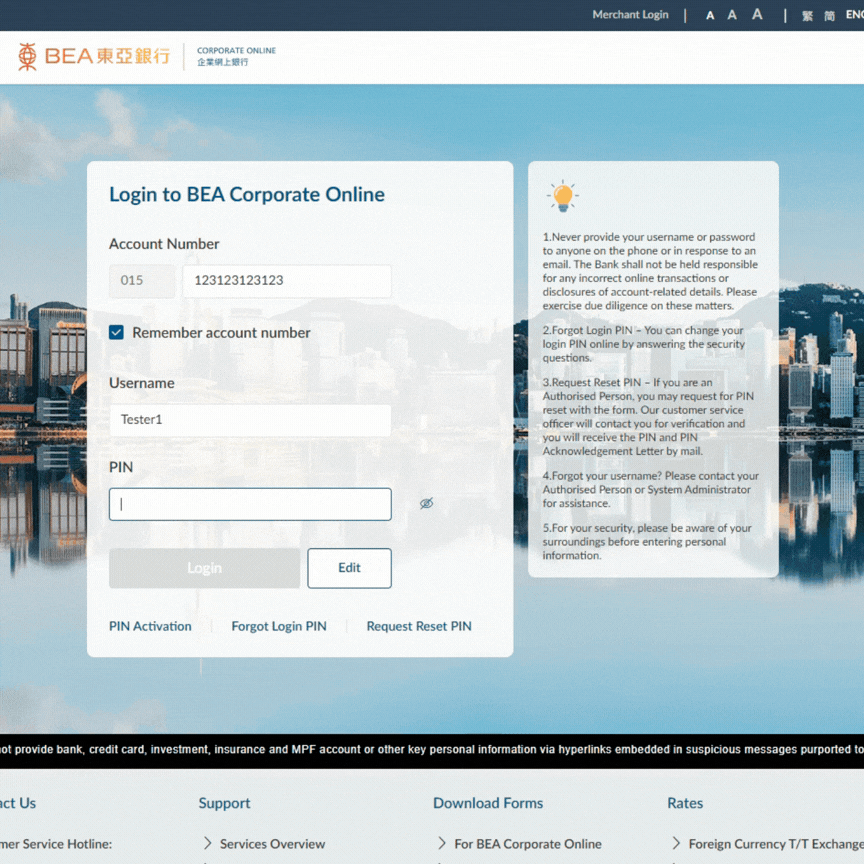864x864 pixels.
Task: Open Request Reset PIN link
Action: click(x=419, y=626)
